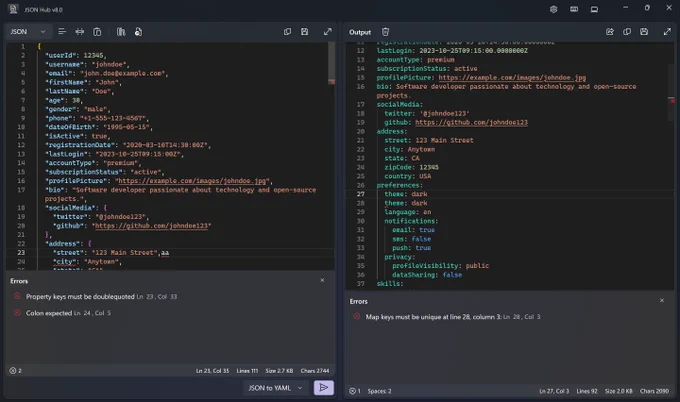Close the output Errors panel

tap(662, 300)
